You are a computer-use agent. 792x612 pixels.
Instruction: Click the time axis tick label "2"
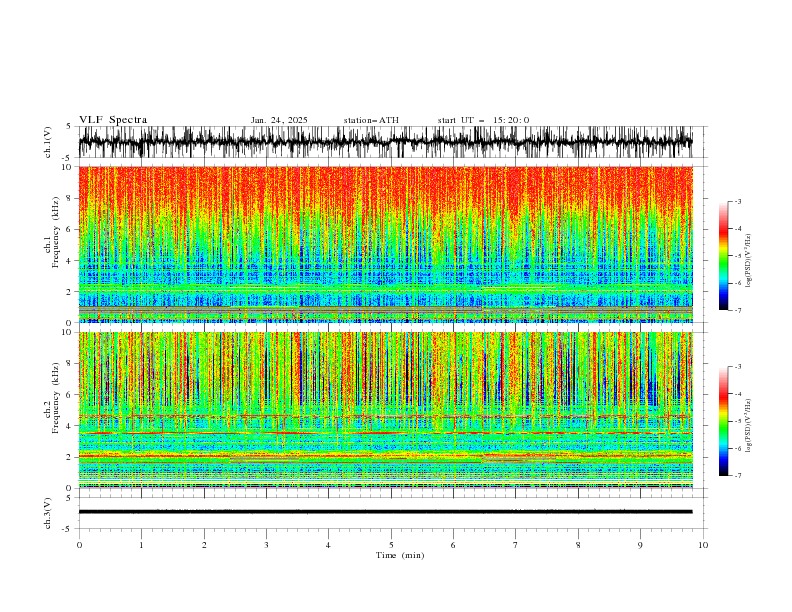tap(204, 545)
